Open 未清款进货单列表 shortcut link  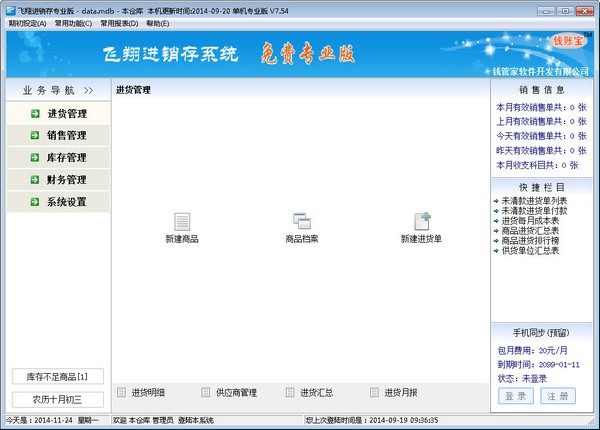tap(534, 201)
